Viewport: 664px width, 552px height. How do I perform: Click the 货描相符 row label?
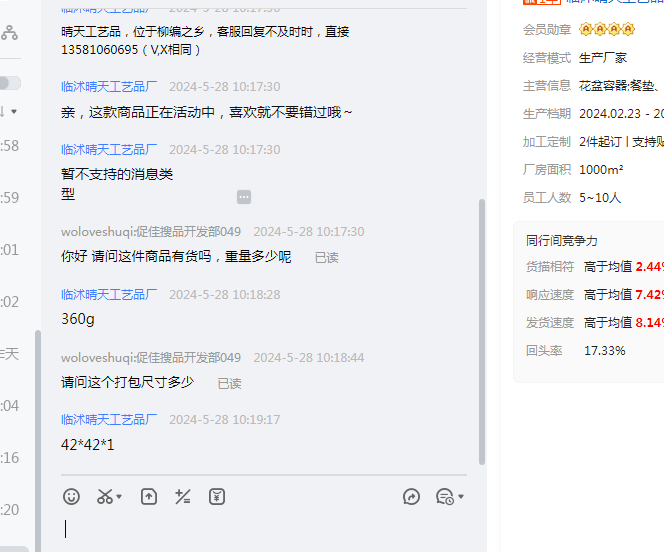[550, 267]
